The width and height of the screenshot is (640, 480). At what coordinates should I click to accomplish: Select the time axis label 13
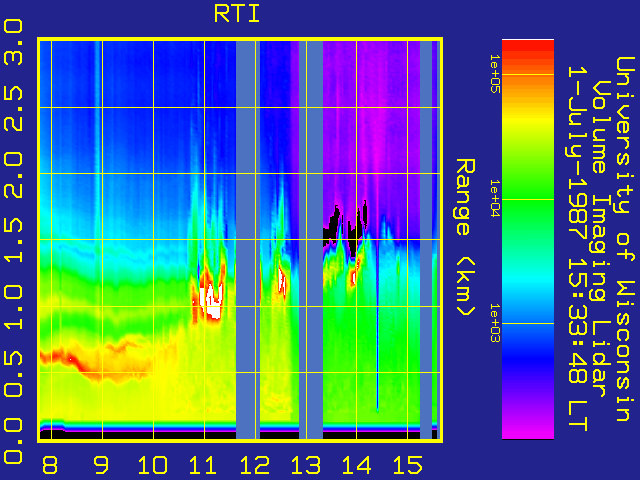pos(306,465)
